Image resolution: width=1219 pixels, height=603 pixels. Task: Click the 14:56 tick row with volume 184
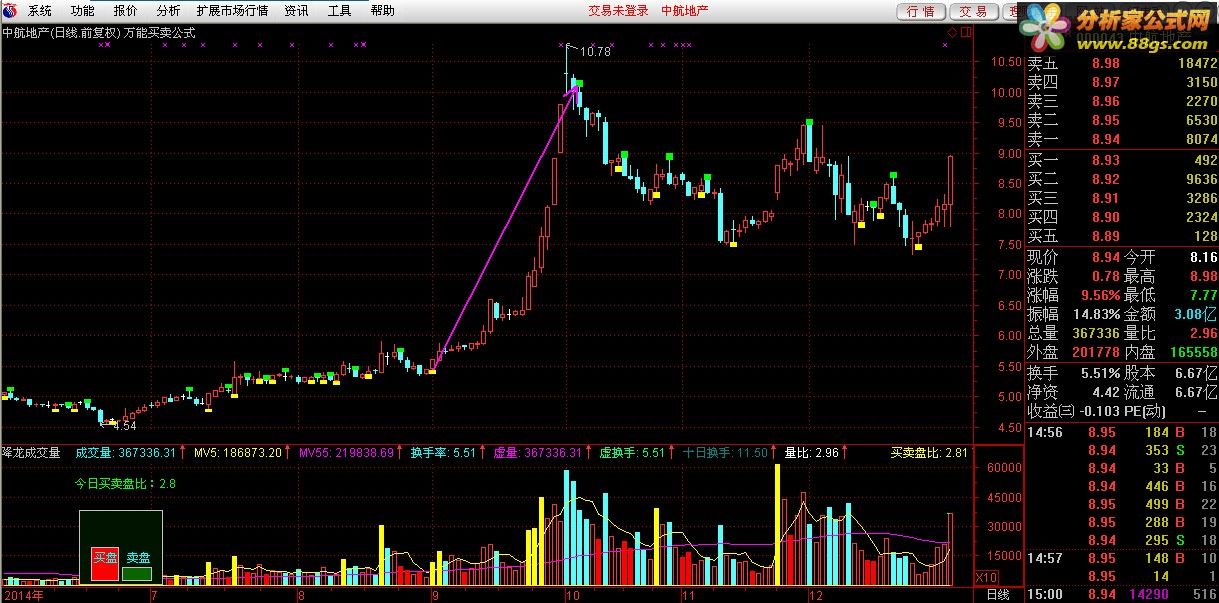pyautogui.click(x=1122, y=432)
